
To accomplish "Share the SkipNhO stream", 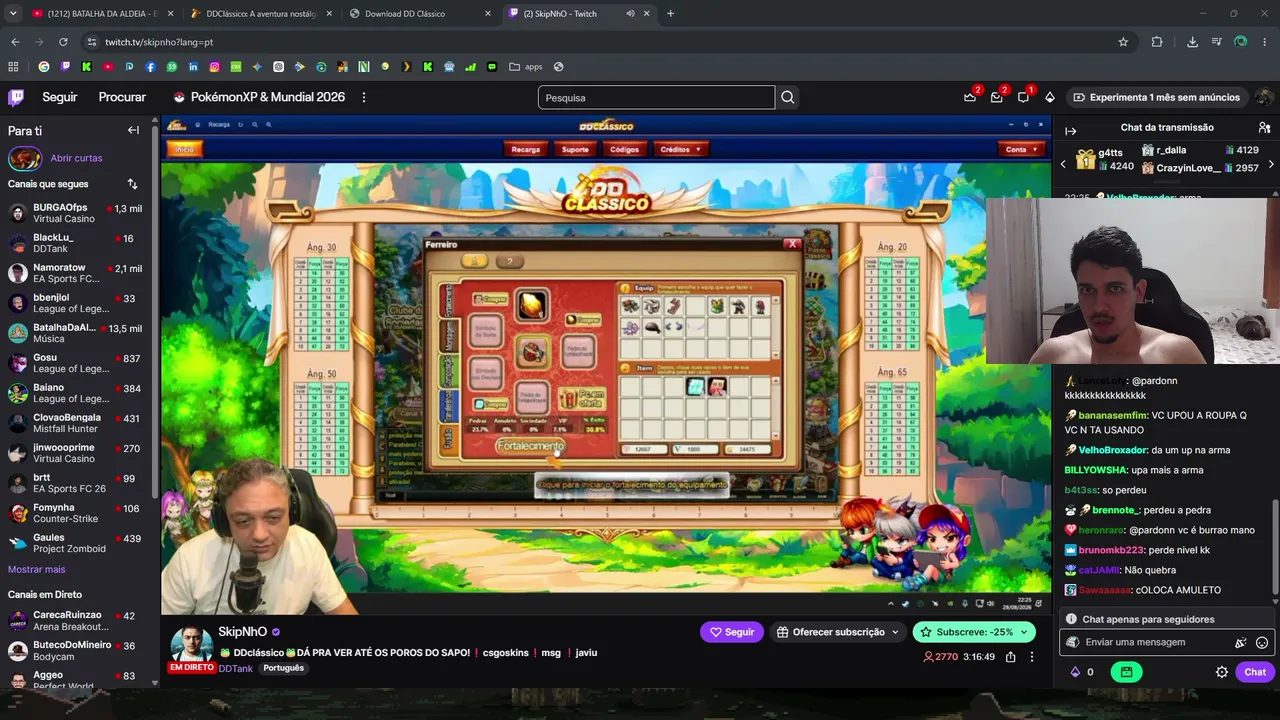I will (x=1011, y=657).
